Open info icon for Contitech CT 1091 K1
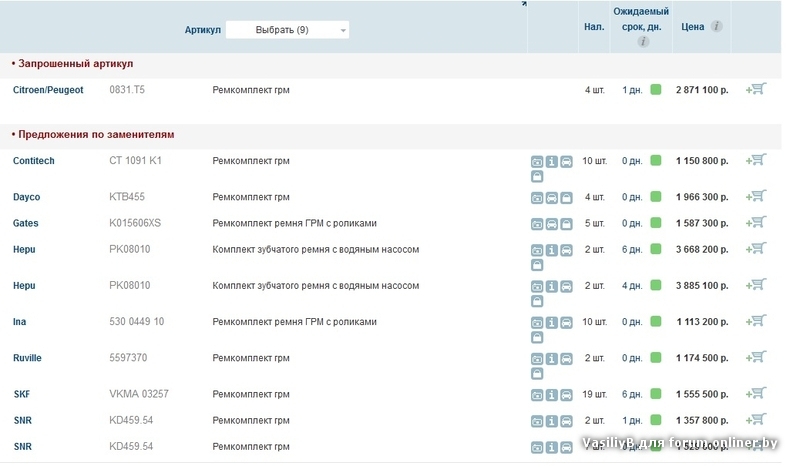This screenshot has width=800, height=466. point(551,161)
